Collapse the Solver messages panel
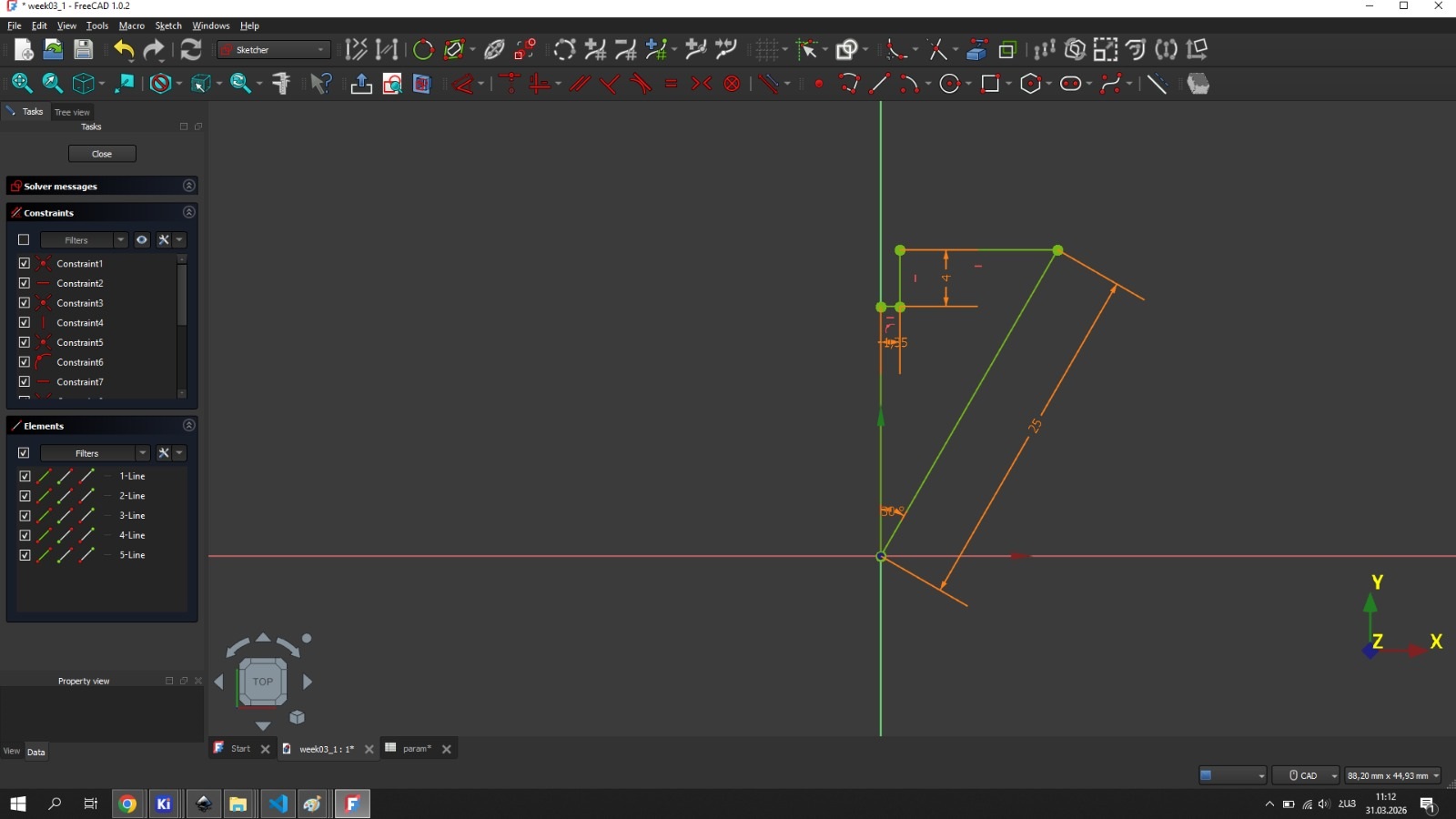 coord(189,186)
